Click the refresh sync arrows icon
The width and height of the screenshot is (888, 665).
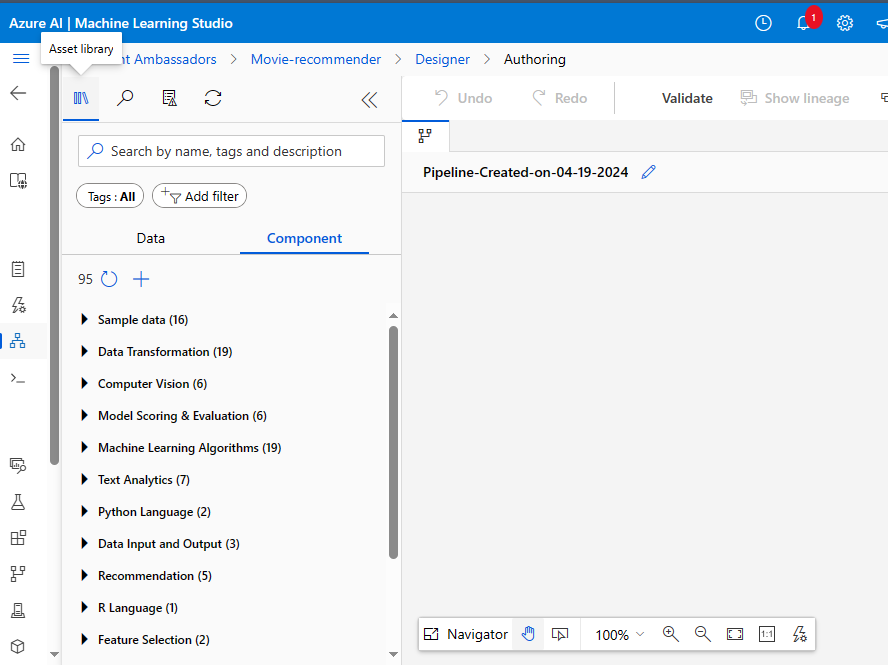[x=213, y=98]
